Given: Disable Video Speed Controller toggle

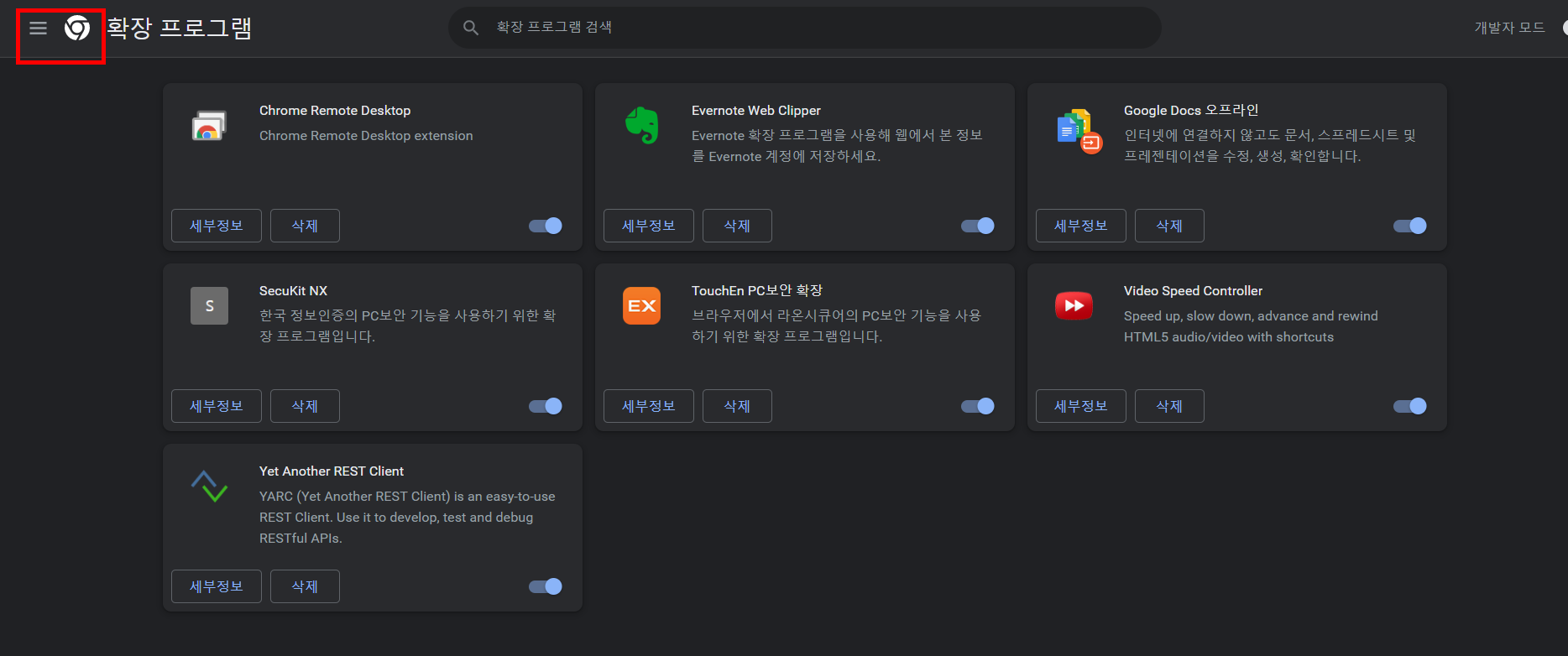Looking at the screenshot, I should (x=1410, y=406).
